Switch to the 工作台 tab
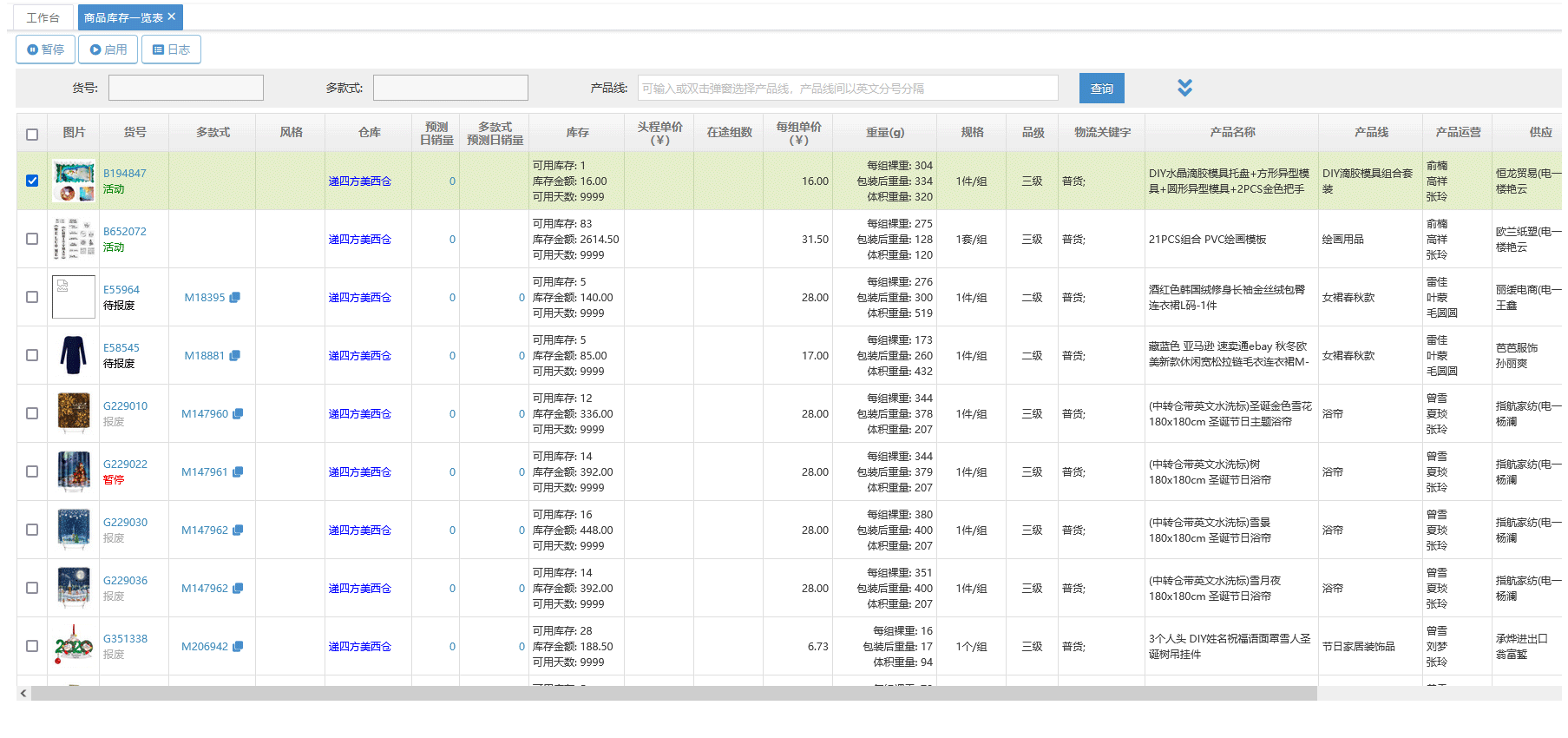The height and width of the screenshot is (738, 1568). point(43,17)
